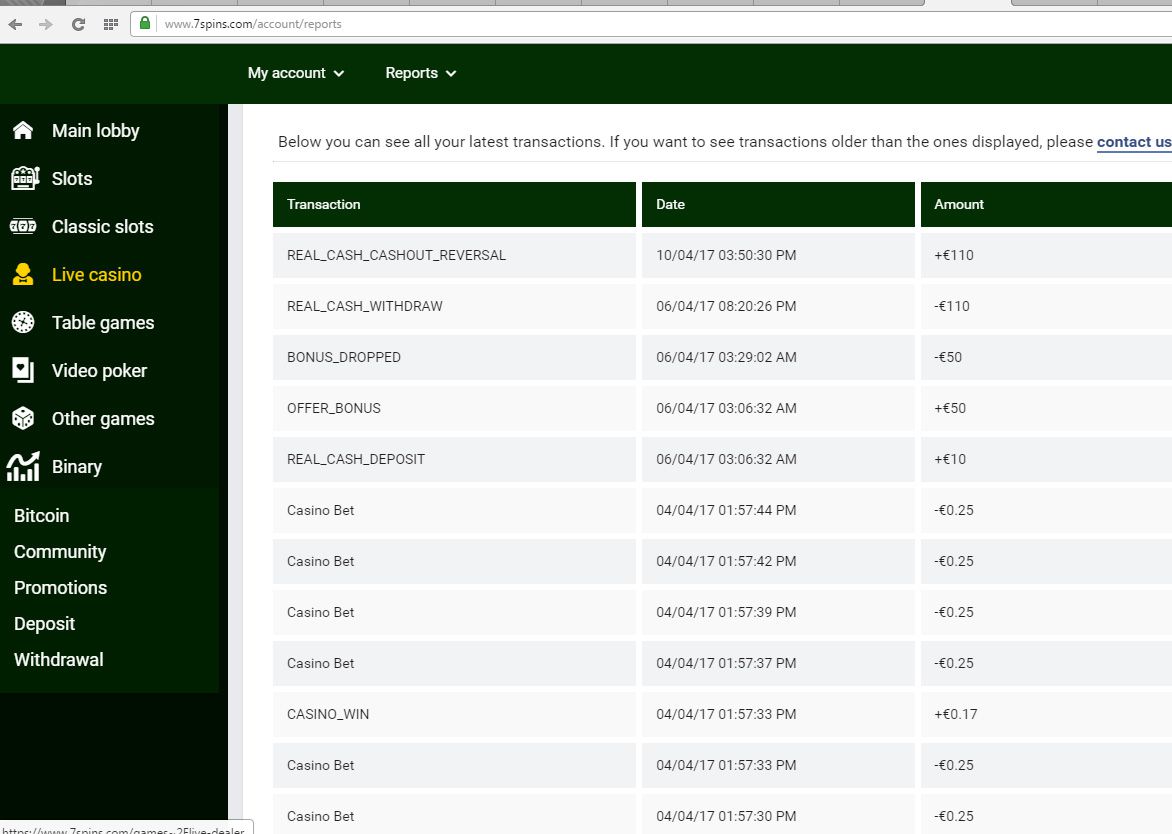The width and height of the screenshot is (1172, 834).
Task: Open Classic slots section
Action: pyautogui.click(x=102, y=226)
